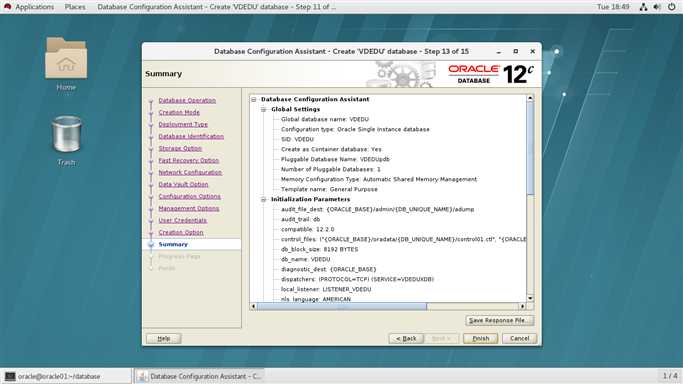Close the Database Configuration Assistant dialog
Screen dimensions: 683x384
(x=532, y=51)
